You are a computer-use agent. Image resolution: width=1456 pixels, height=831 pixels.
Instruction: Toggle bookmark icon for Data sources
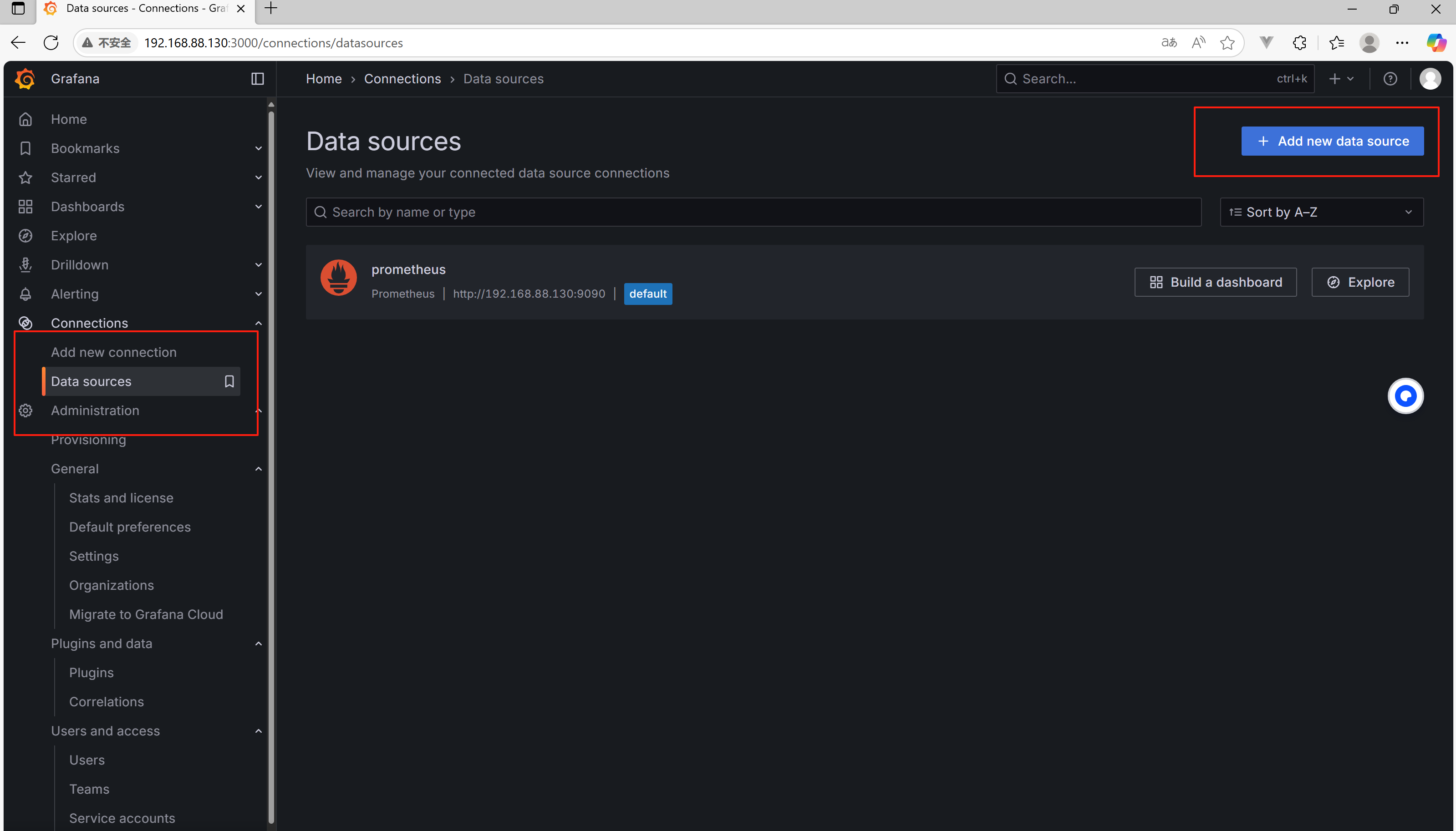(229, 381)
